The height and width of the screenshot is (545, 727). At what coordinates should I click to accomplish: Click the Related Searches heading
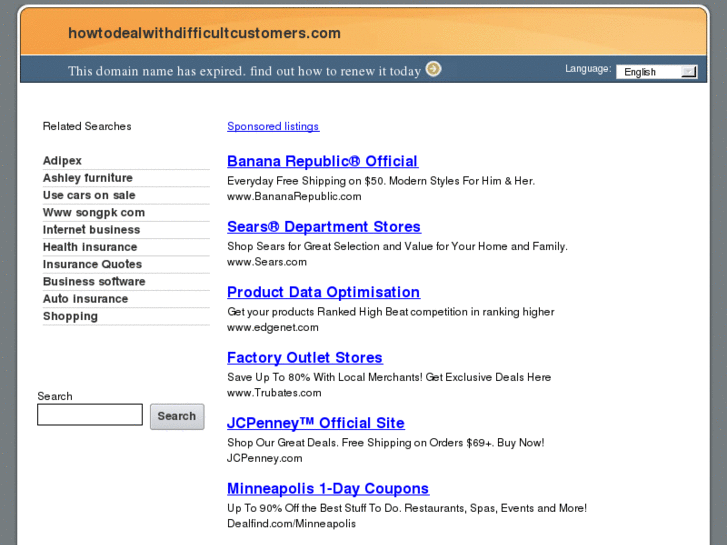pyautogui.click(x=87, y=126)
